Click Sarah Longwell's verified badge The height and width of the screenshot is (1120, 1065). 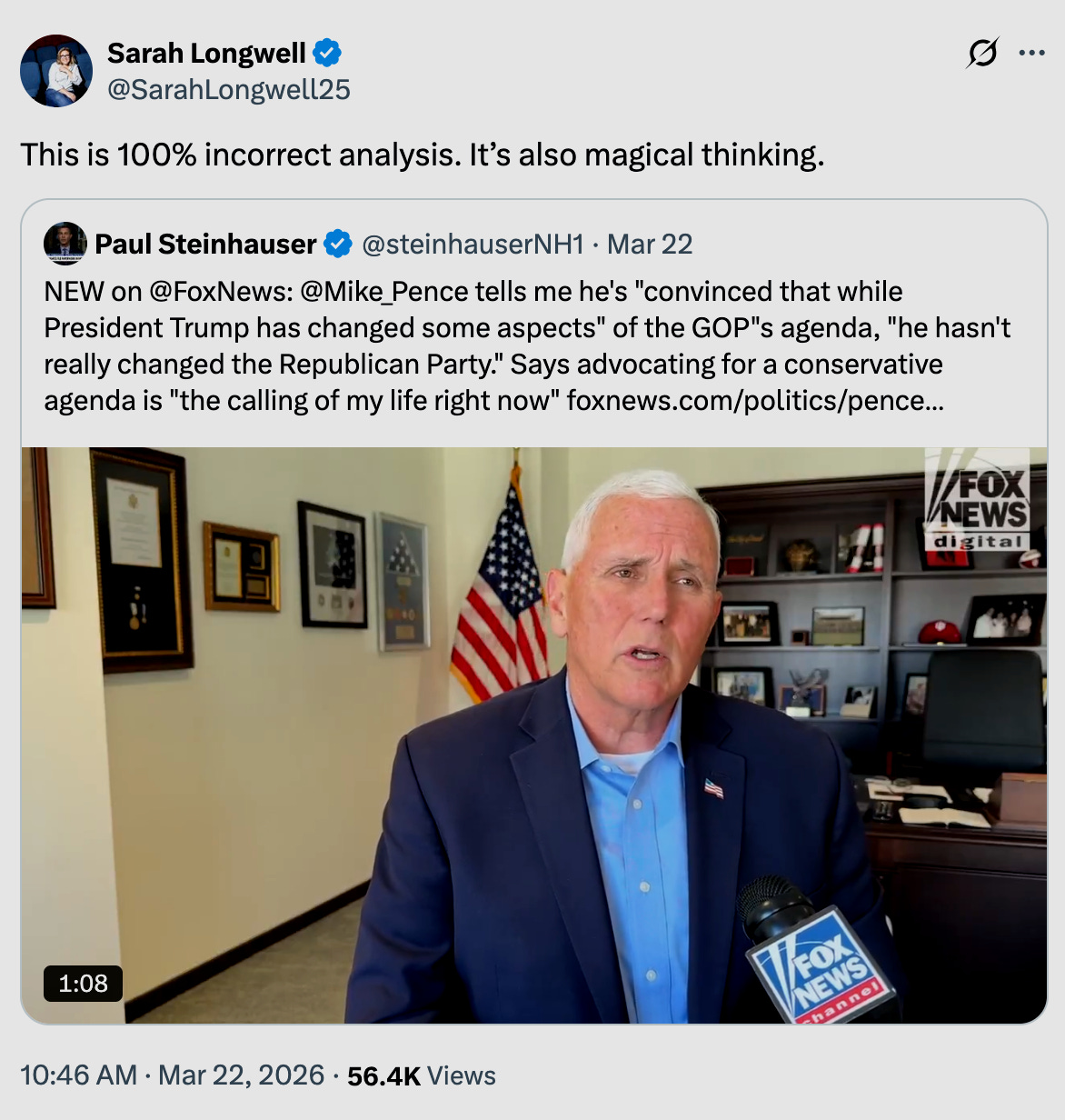click(x=327, y=53)
